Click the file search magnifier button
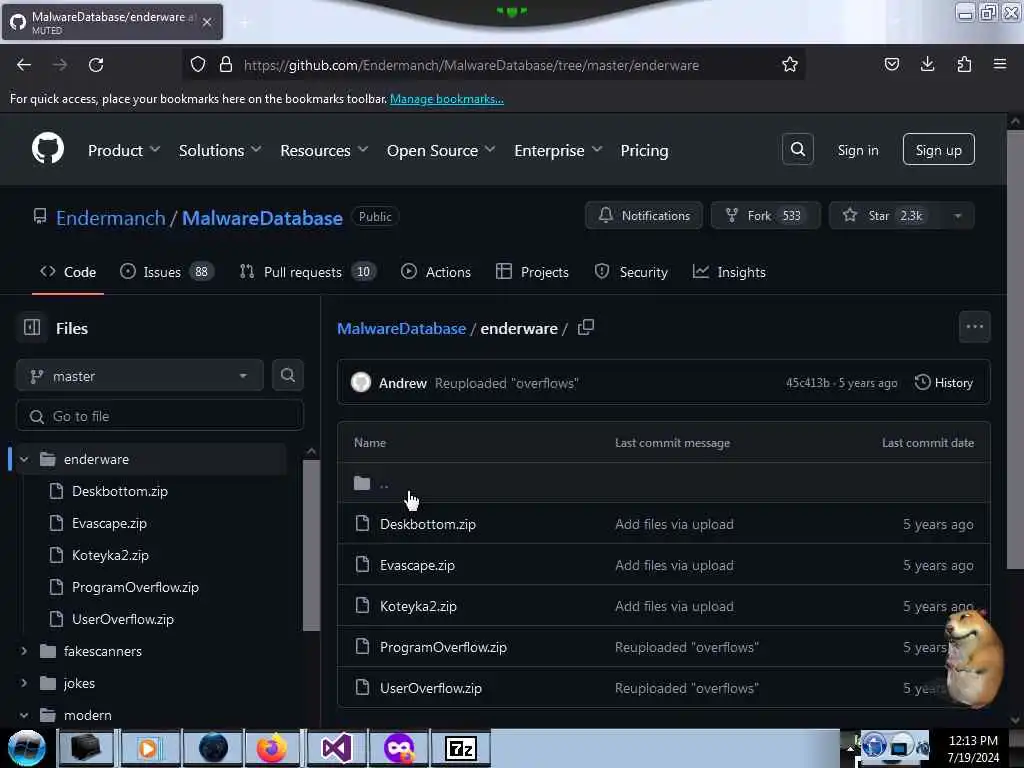This screenshot has width=1024, height=768. [287, 376]
